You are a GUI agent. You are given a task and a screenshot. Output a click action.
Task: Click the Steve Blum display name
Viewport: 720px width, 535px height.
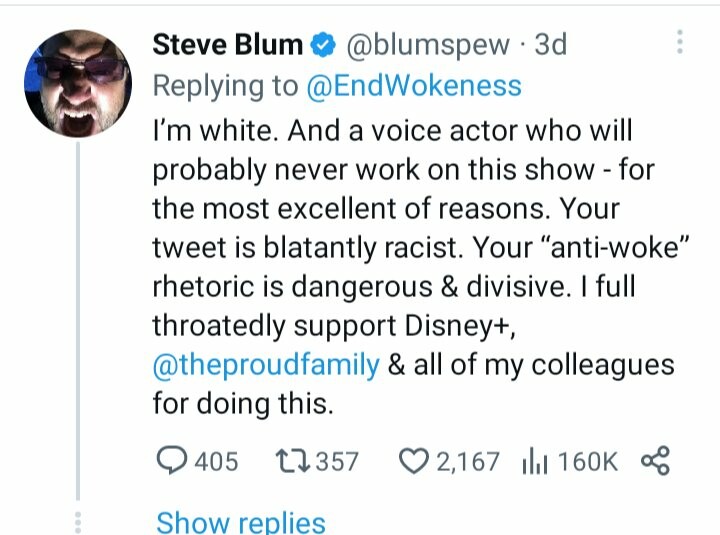pos(227,45)
